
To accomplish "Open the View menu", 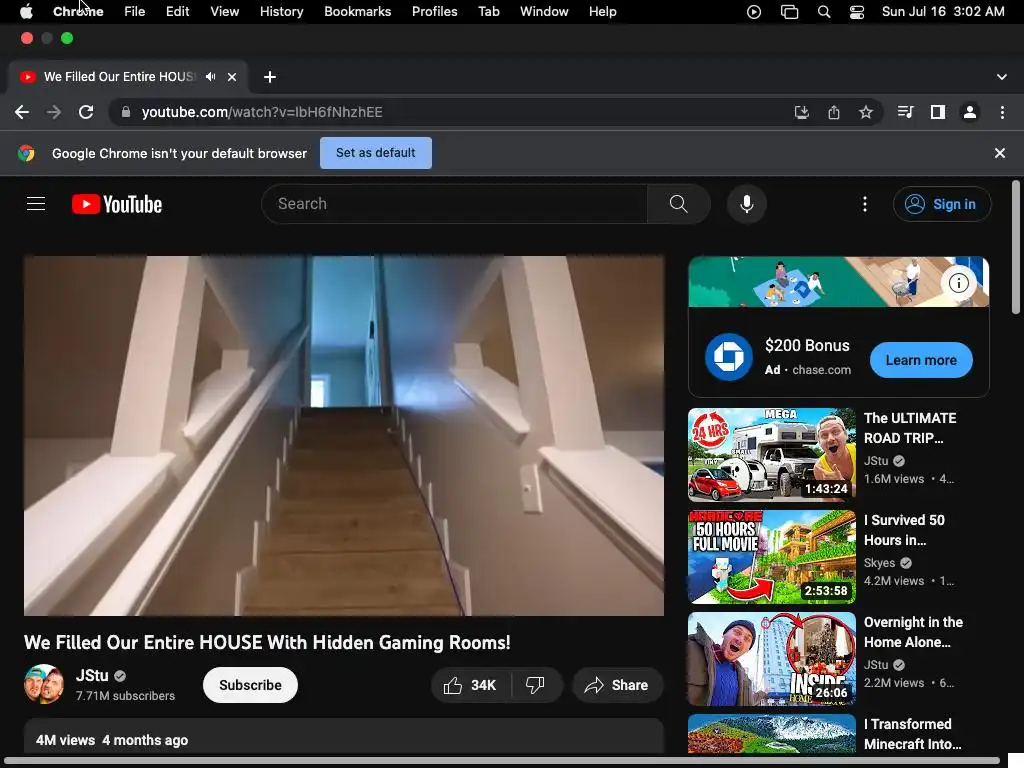I will (224, 12).
